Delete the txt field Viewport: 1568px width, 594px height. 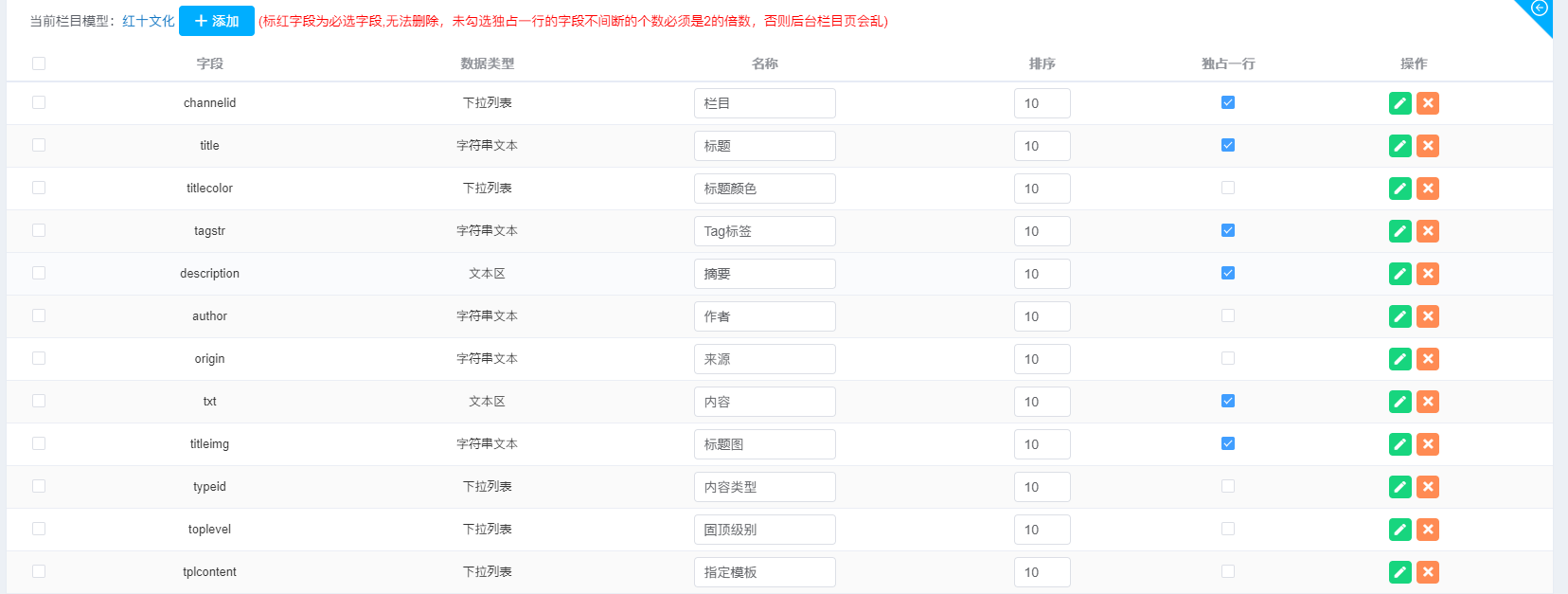point(1428,402)
